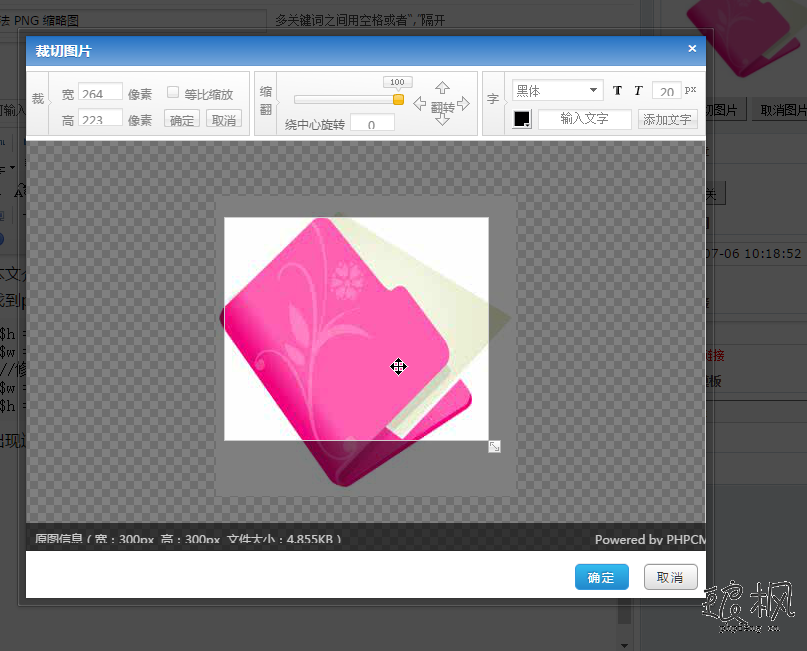807x651 pixels.
Task: Click 确定 in the crop size panel
Action: pos(182,119)
